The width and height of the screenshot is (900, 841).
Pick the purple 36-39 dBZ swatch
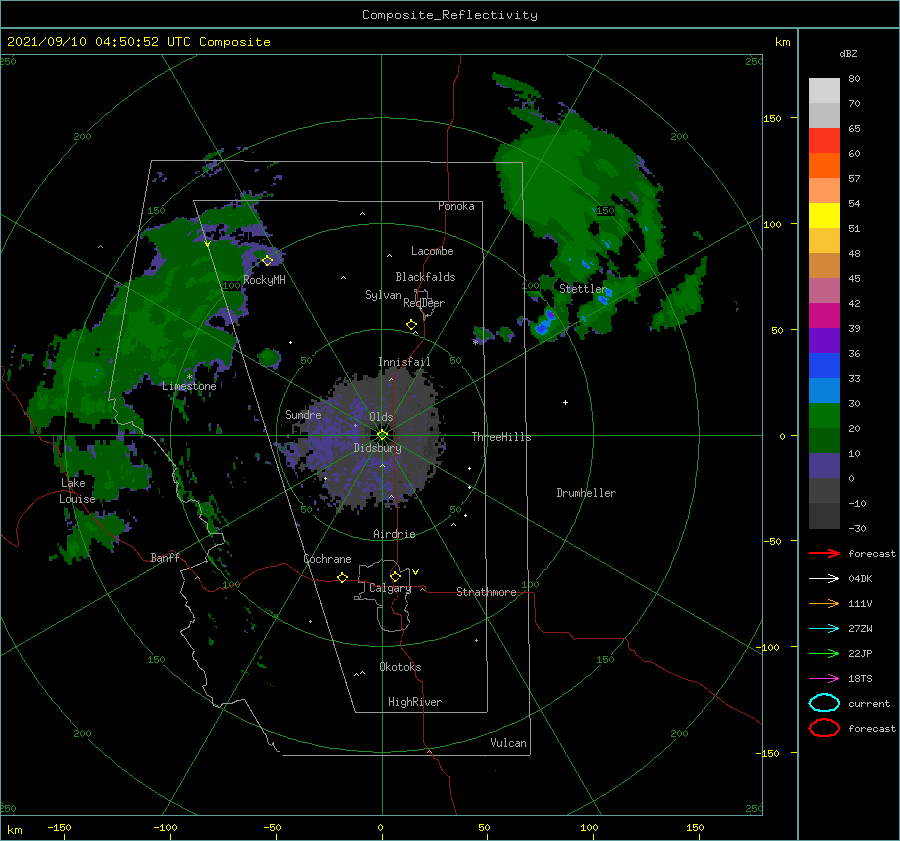[824, 341]
